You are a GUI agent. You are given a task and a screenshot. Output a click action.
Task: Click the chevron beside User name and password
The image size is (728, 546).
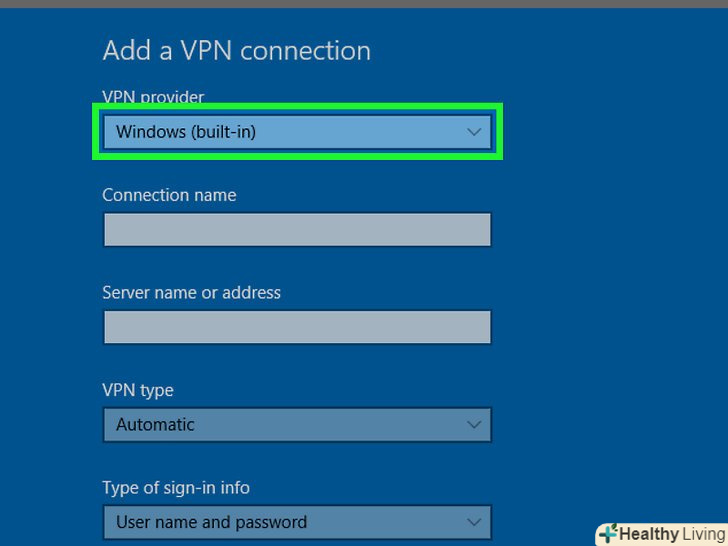tap(474, 522)
